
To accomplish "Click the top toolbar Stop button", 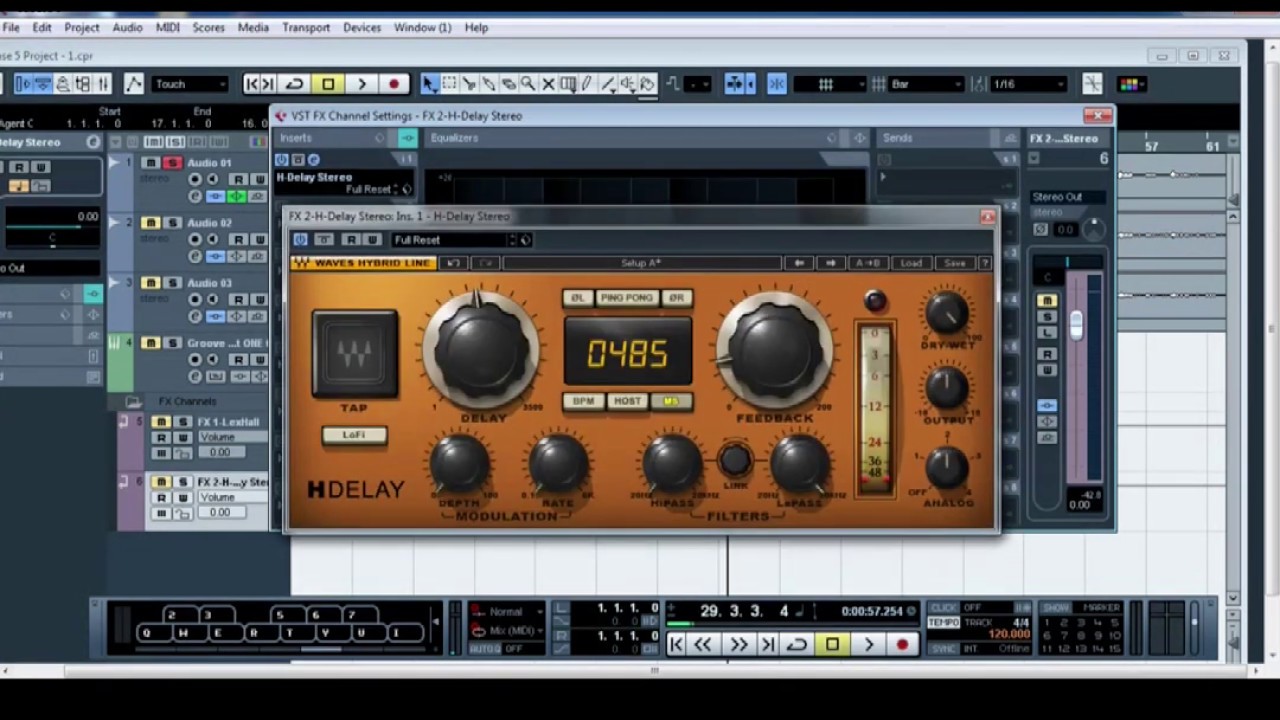I will [x=328, y=85].
